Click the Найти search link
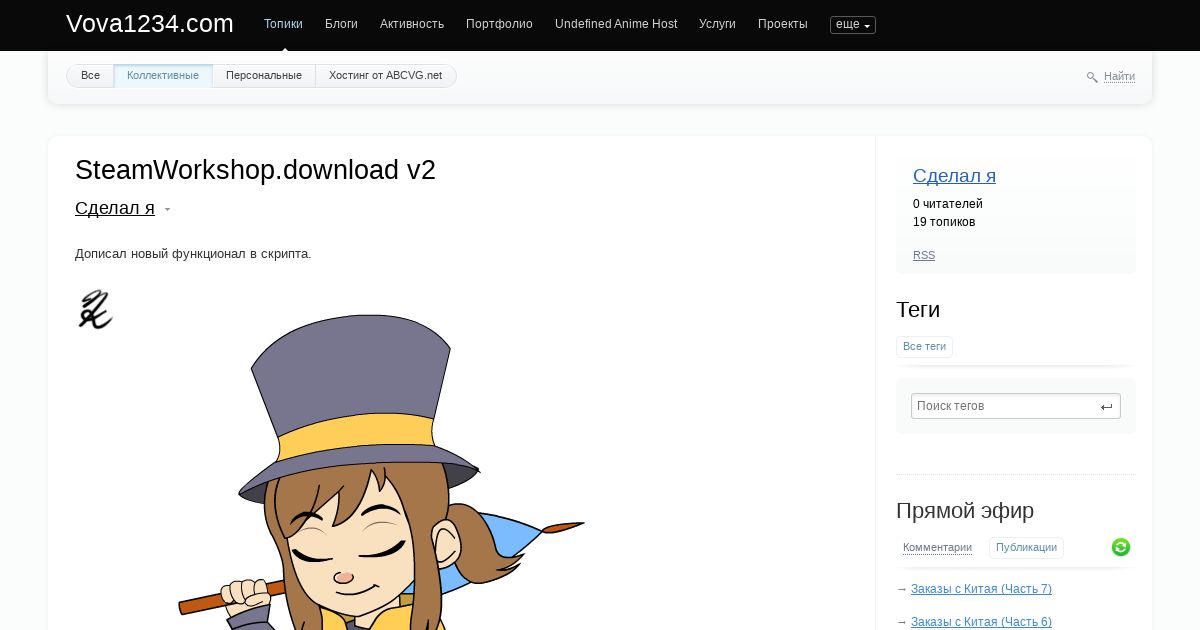 tap(1119, 77)
